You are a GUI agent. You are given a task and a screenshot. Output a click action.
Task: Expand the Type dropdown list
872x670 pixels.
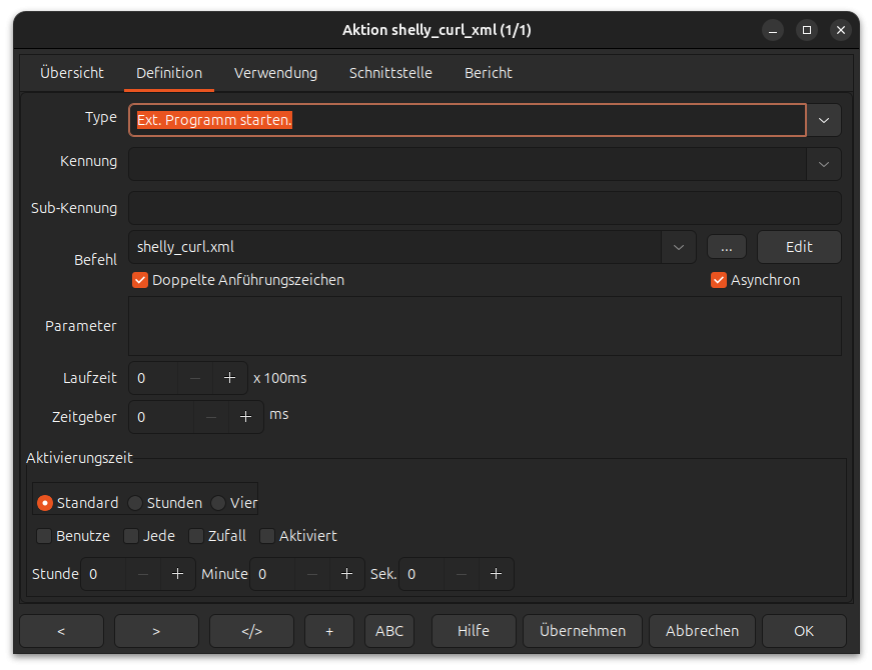(824, 120)
